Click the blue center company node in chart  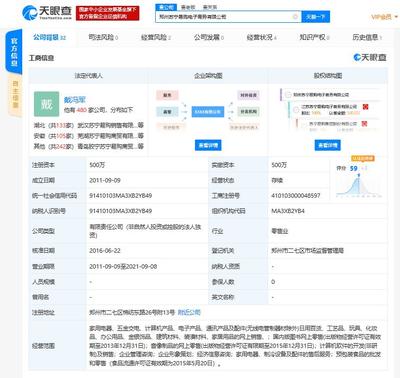(208, 112)
